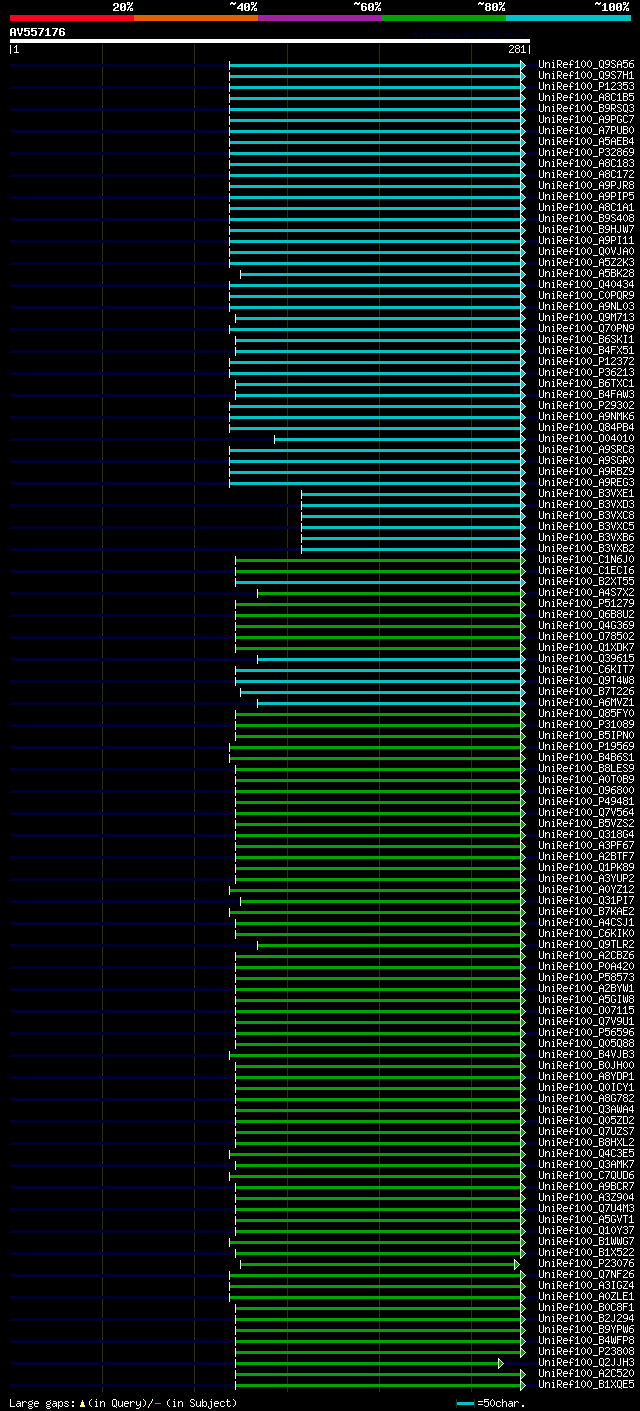Select the UniRef100_P23808 label
The width and height of the screenshot is (640, 1411).
pos(586,1352)
